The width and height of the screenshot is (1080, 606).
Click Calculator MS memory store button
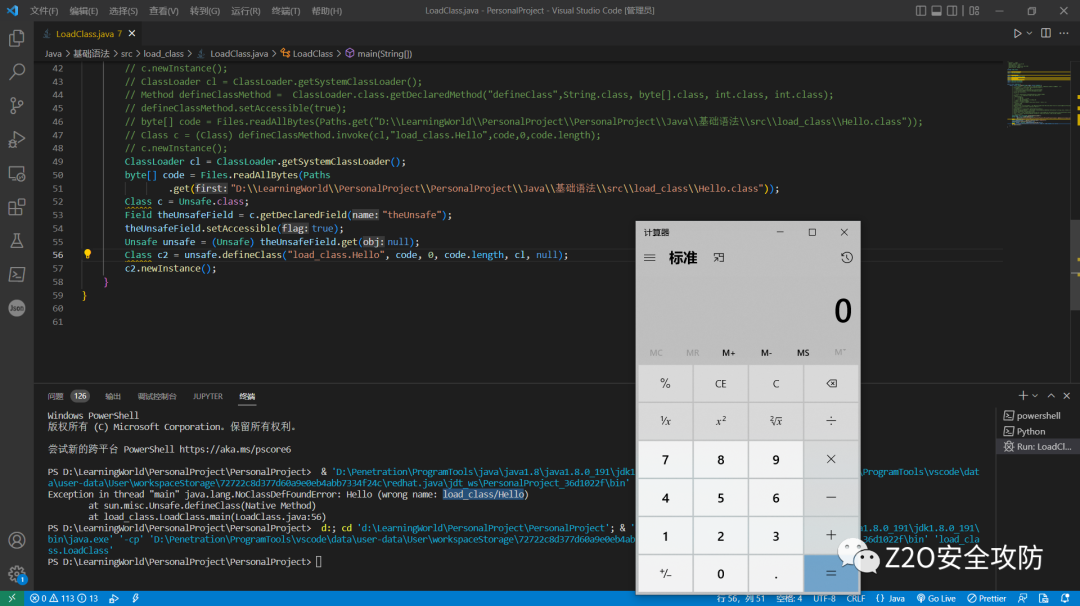pos(802,353)
